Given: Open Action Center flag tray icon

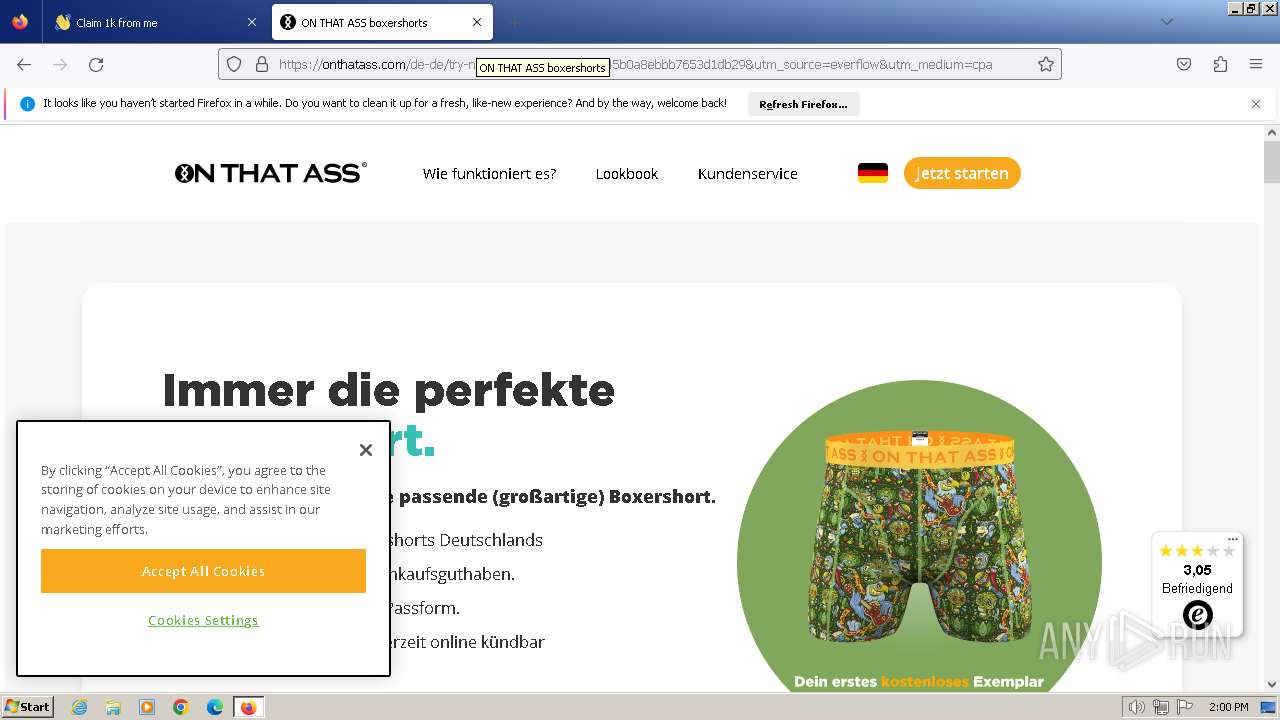Looking at the screenshot, I should click(1183, 707).
